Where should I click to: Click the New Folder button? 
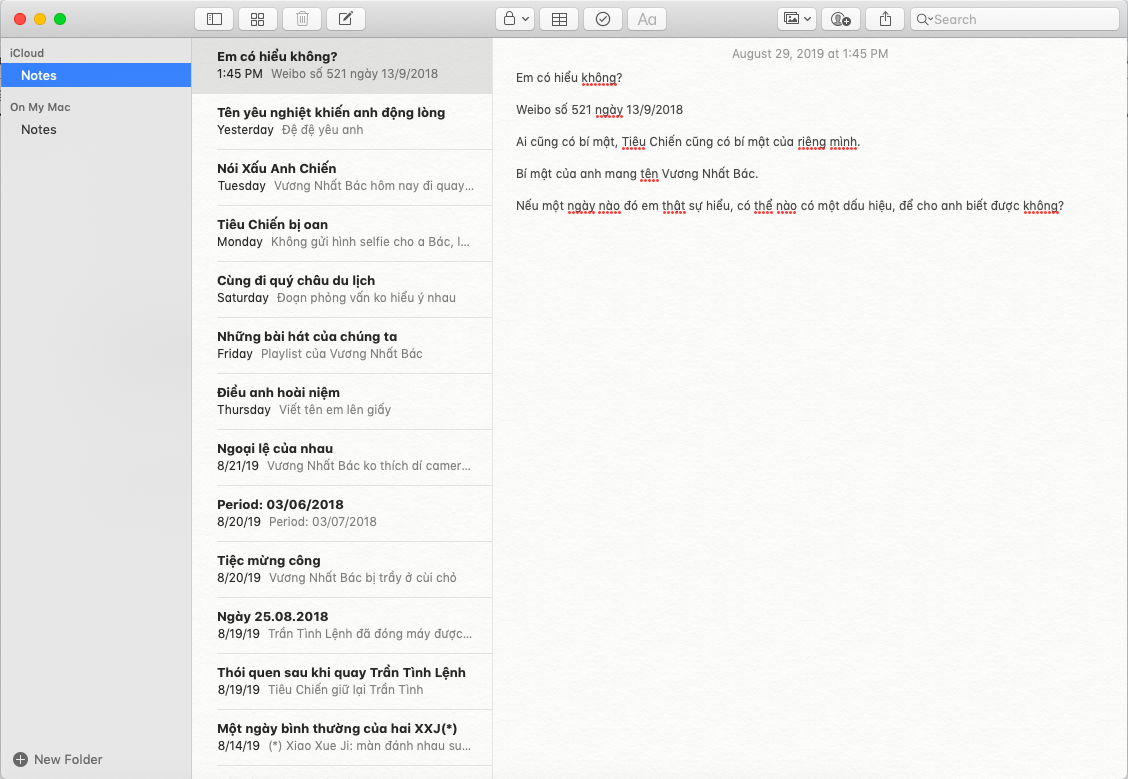click(x=58, y=759)
